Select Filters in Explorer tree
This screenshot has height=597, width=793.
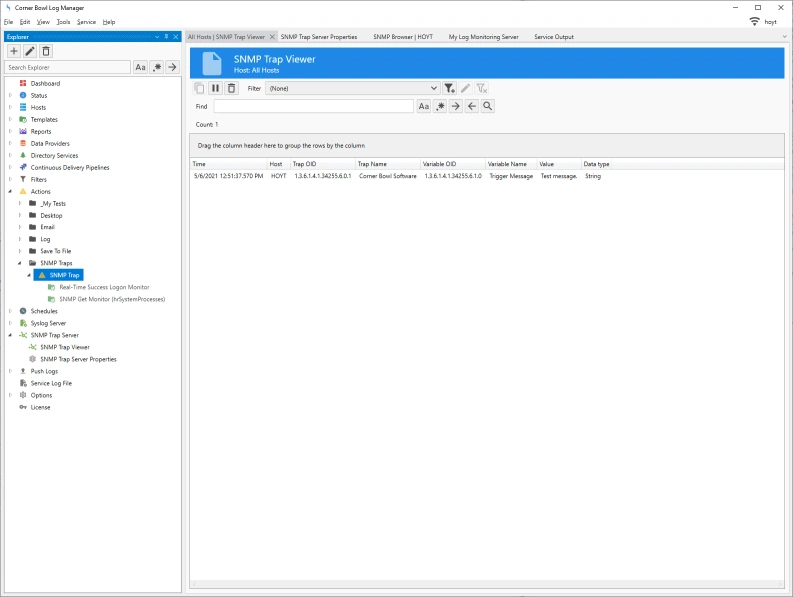coord(38,180)
